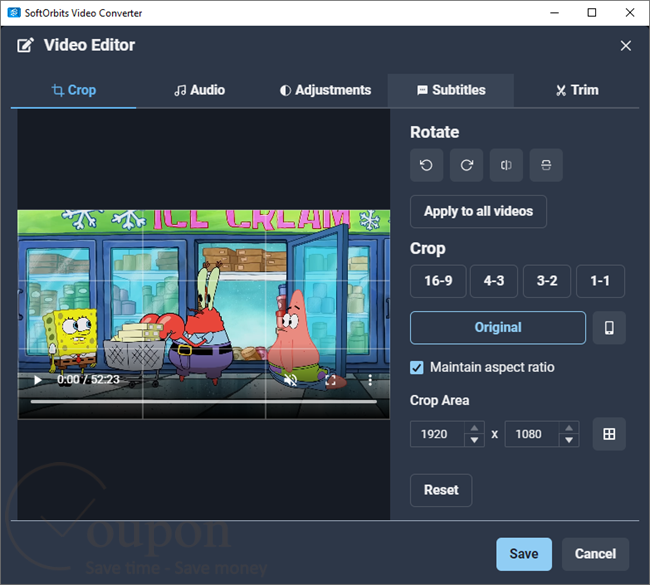This screenshot has height=585, width=650.
Task: Uncheck Maintain aspect ratio
Action: (417, 368)
